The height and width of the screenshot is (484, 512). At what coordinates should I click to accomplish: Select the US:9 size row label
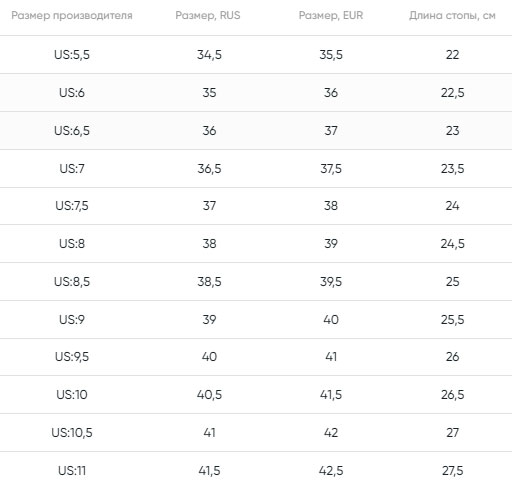72,320
